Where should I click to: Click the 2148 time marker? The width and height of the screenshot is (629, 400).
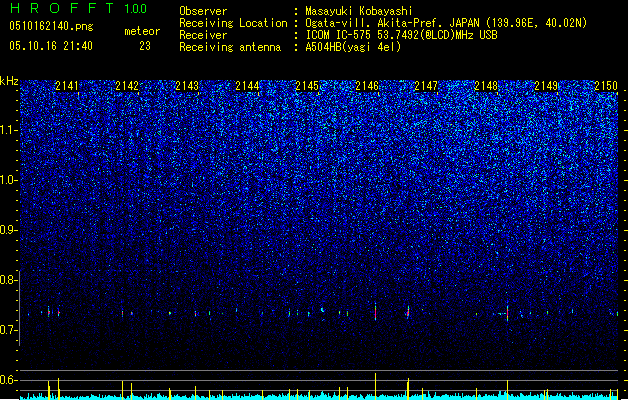(x=486, y=86)
